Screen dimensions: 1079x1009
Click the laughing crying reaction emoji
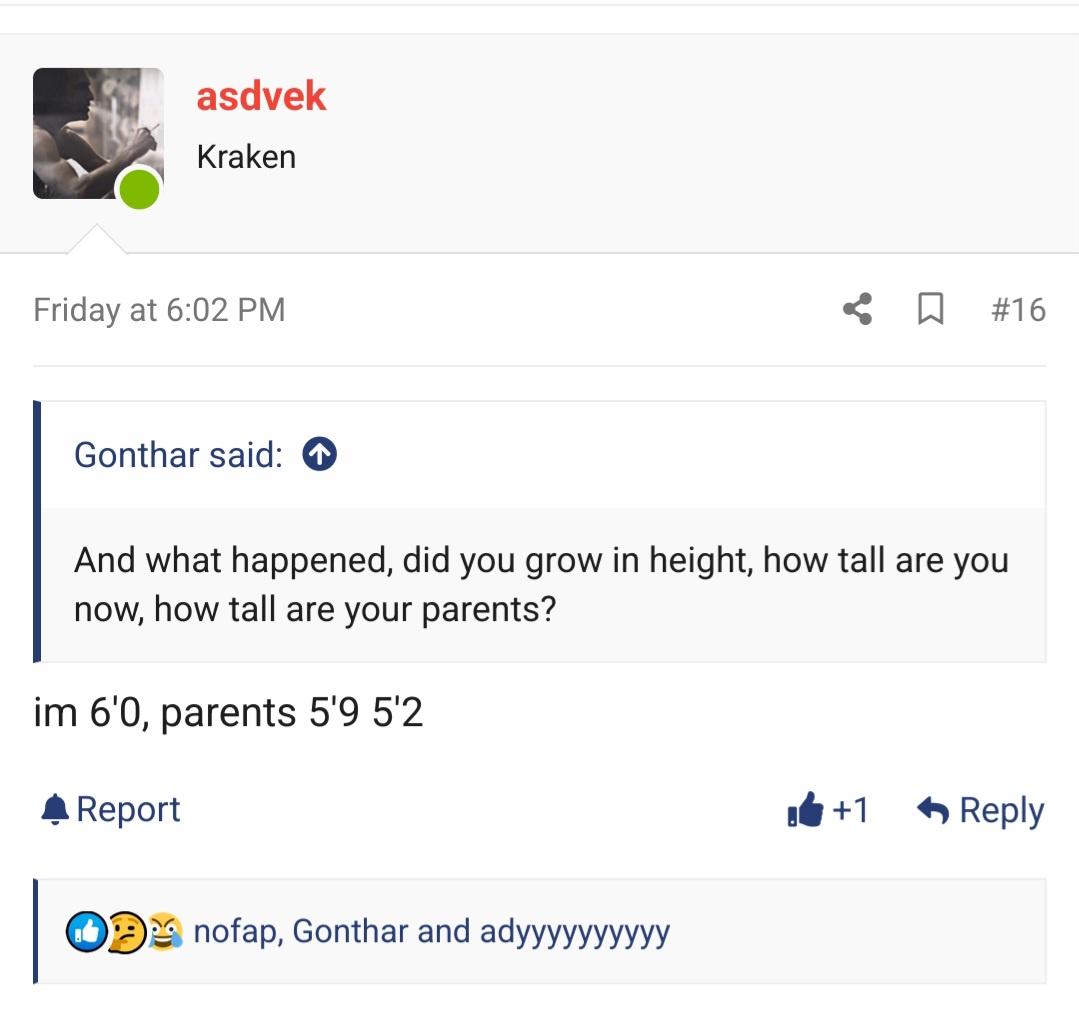click(164, 932)
